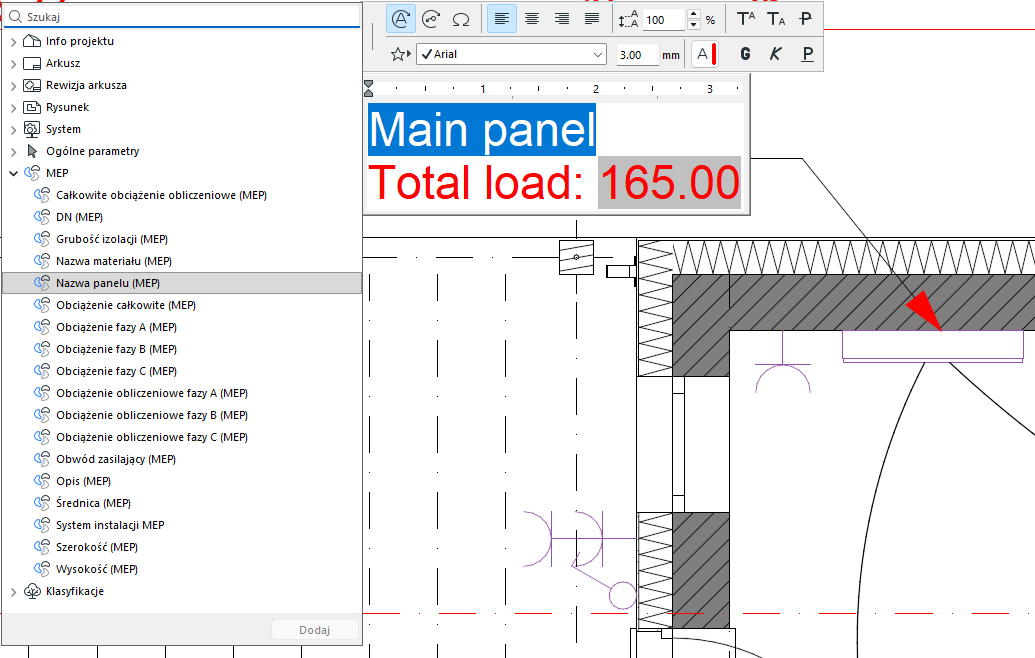Image resolution: width=1035 pixels, height=658 pixels.
Task: Click the font size 3.00 field
Action: click(637, 55)
